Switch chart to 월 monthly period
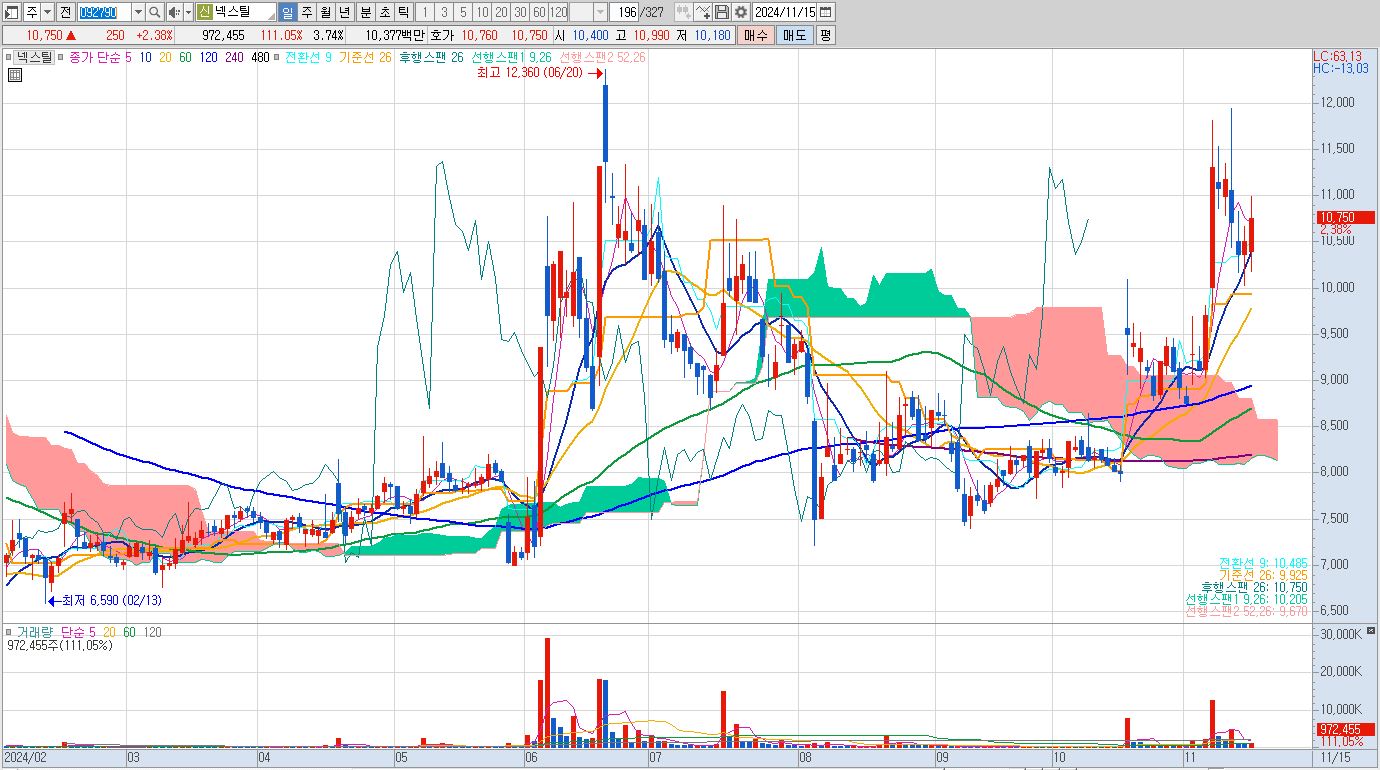Viewport: 1380px width, 770px height. (326, 12)
